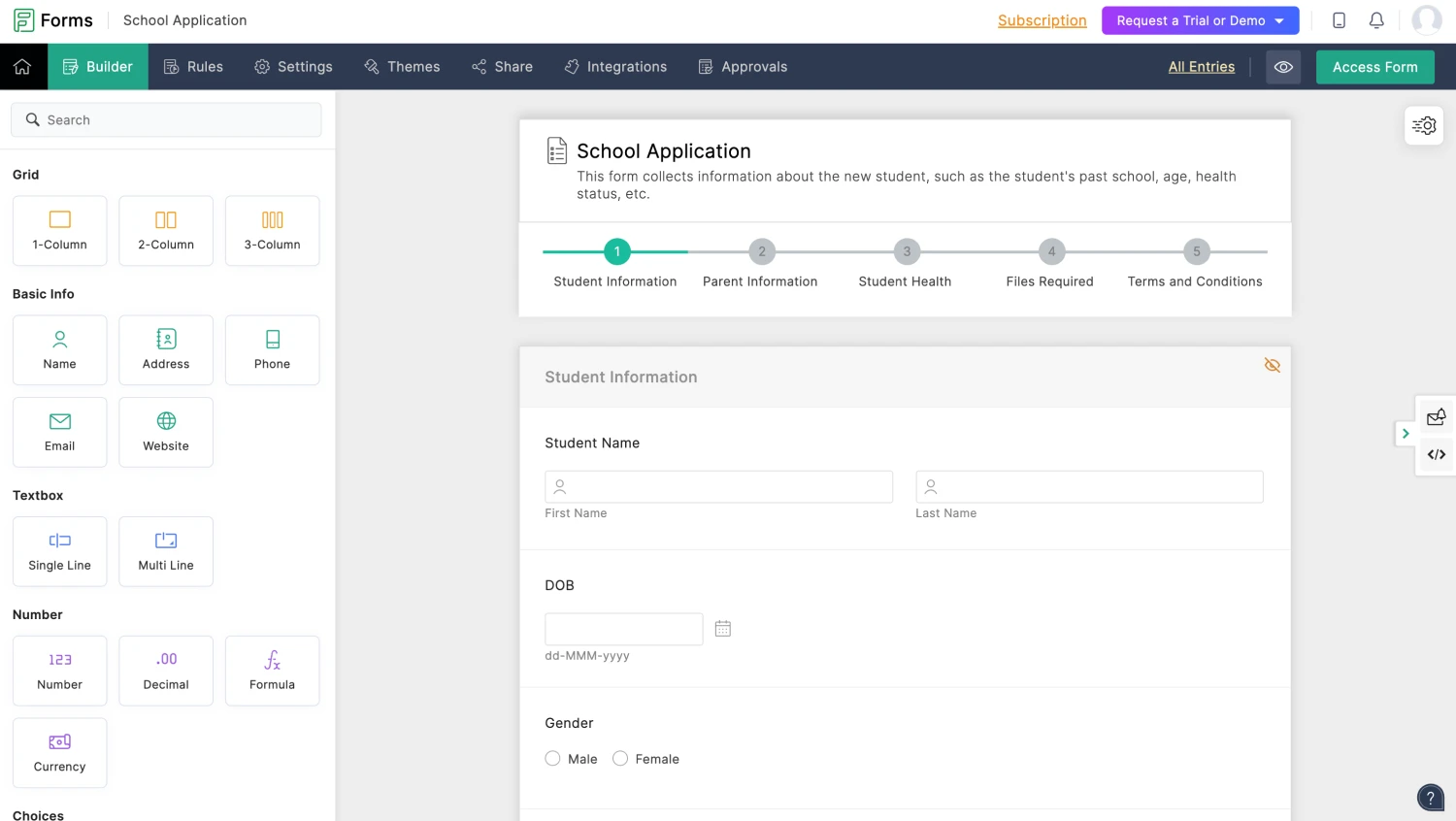Screen dimensions: 1456x821
Task: Open the Integrations section
Action: tap(615, 66)
